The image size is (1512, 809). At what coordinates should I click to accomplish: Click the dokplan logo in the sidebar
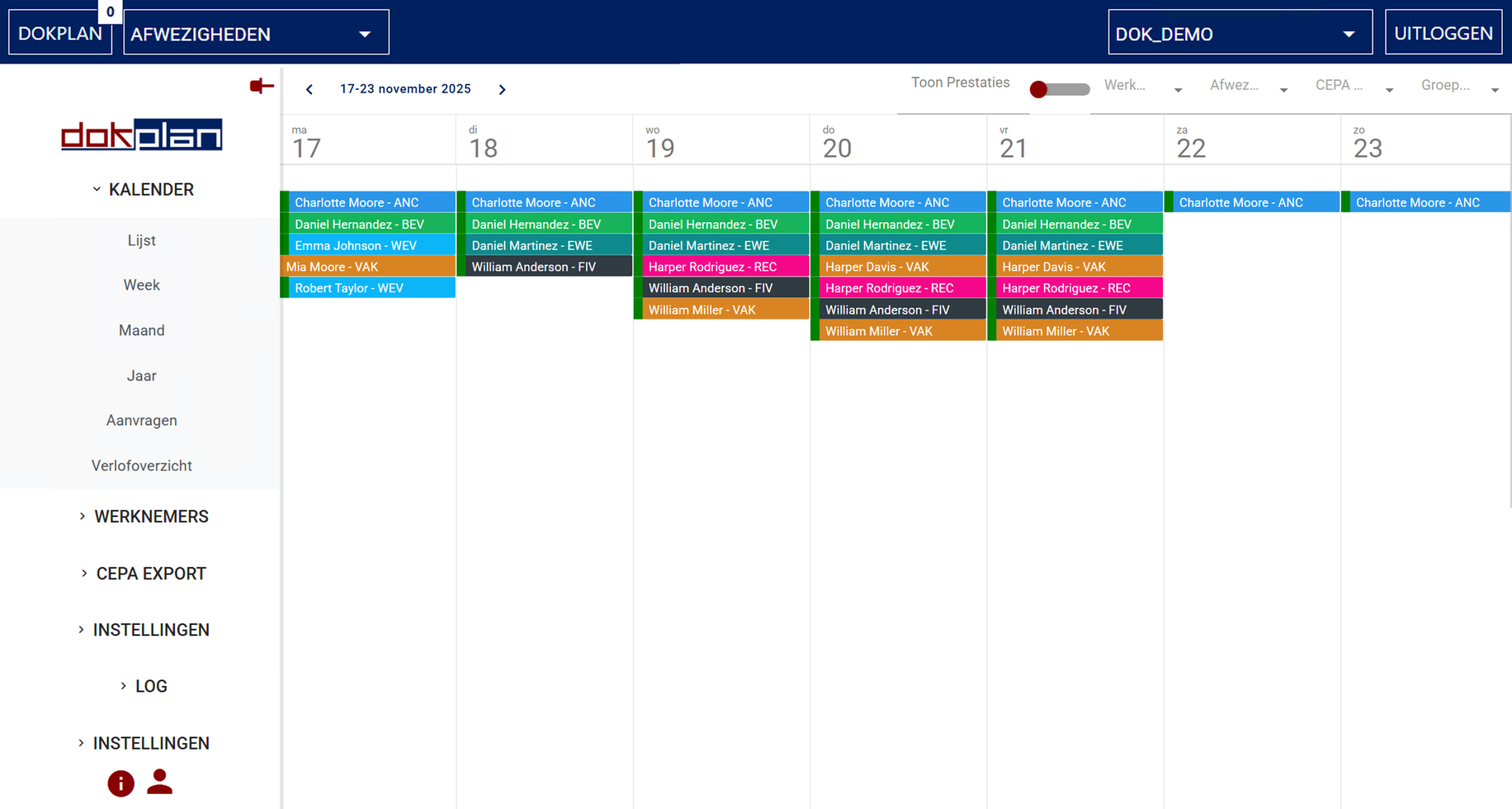(x=141, y=135)
